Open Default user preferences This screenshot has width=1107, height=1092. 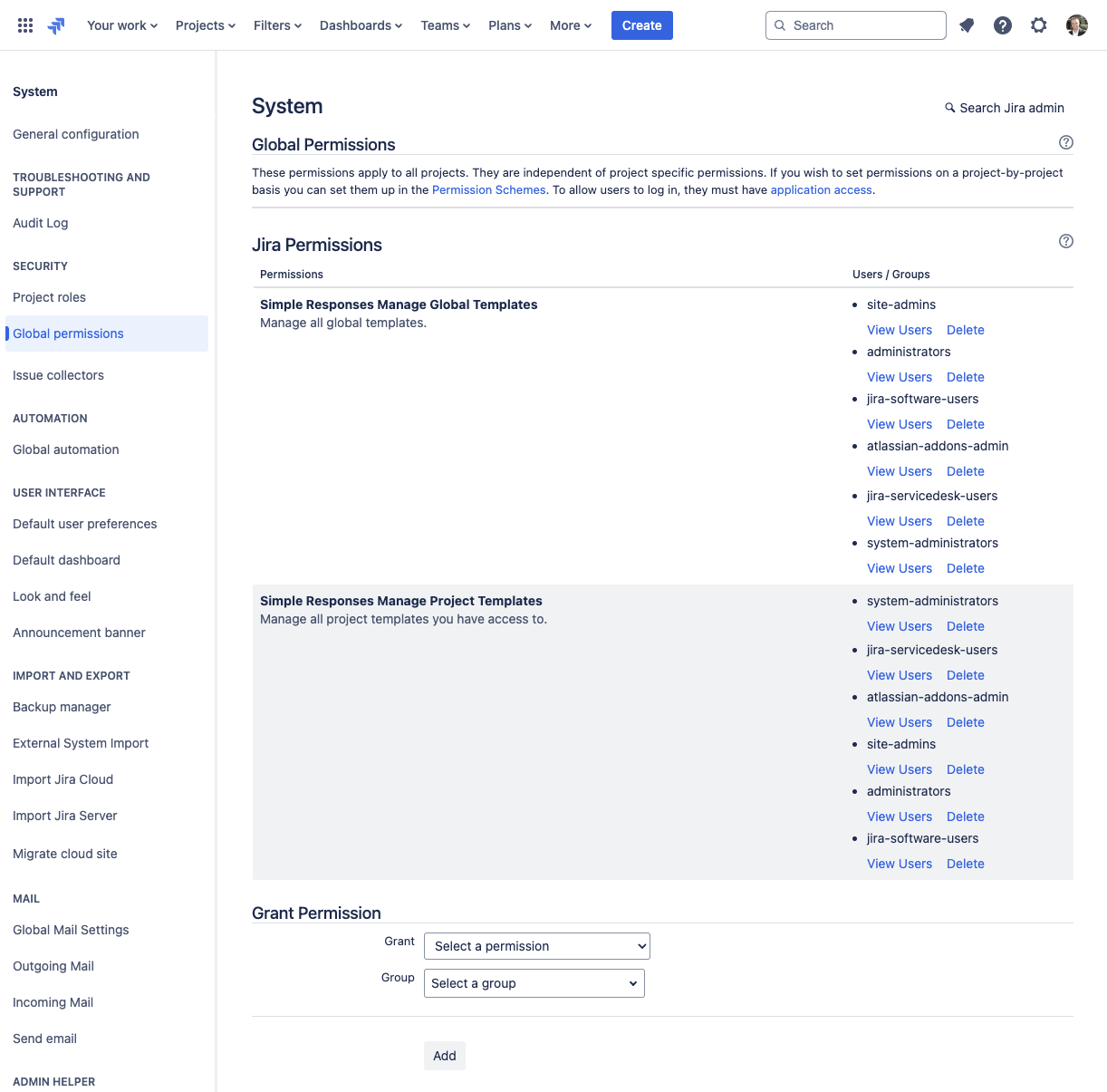(x=85, y=524)
